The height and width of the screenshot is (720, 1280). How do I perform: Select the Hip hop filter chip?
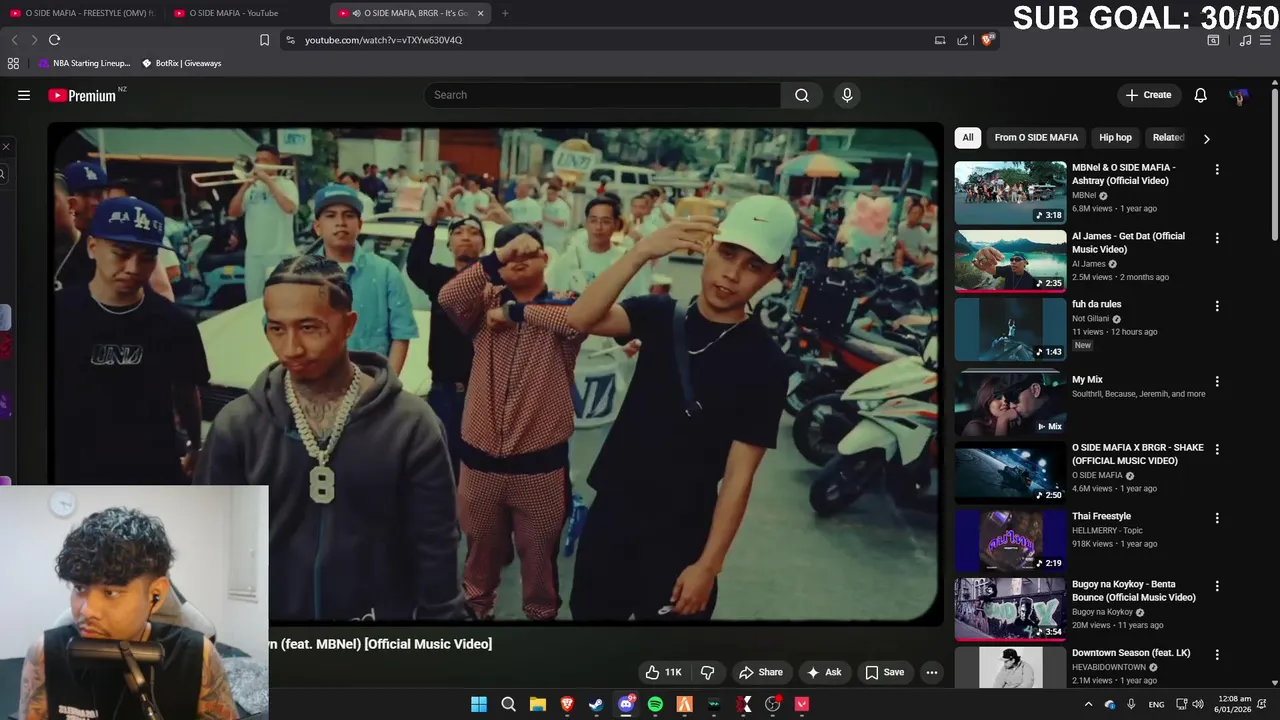pos(1115,138)
